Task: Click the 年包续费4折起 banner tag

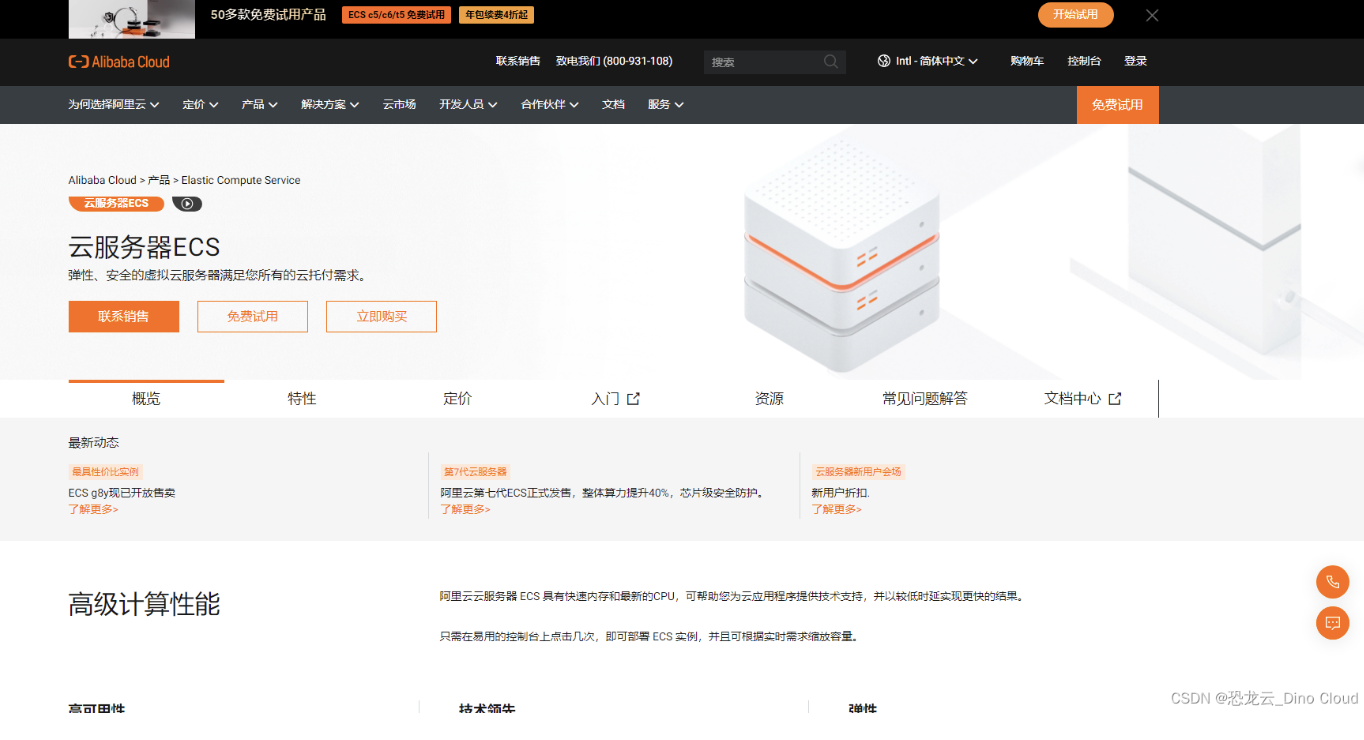Action: pyautogui.click(x=496, y=15)
